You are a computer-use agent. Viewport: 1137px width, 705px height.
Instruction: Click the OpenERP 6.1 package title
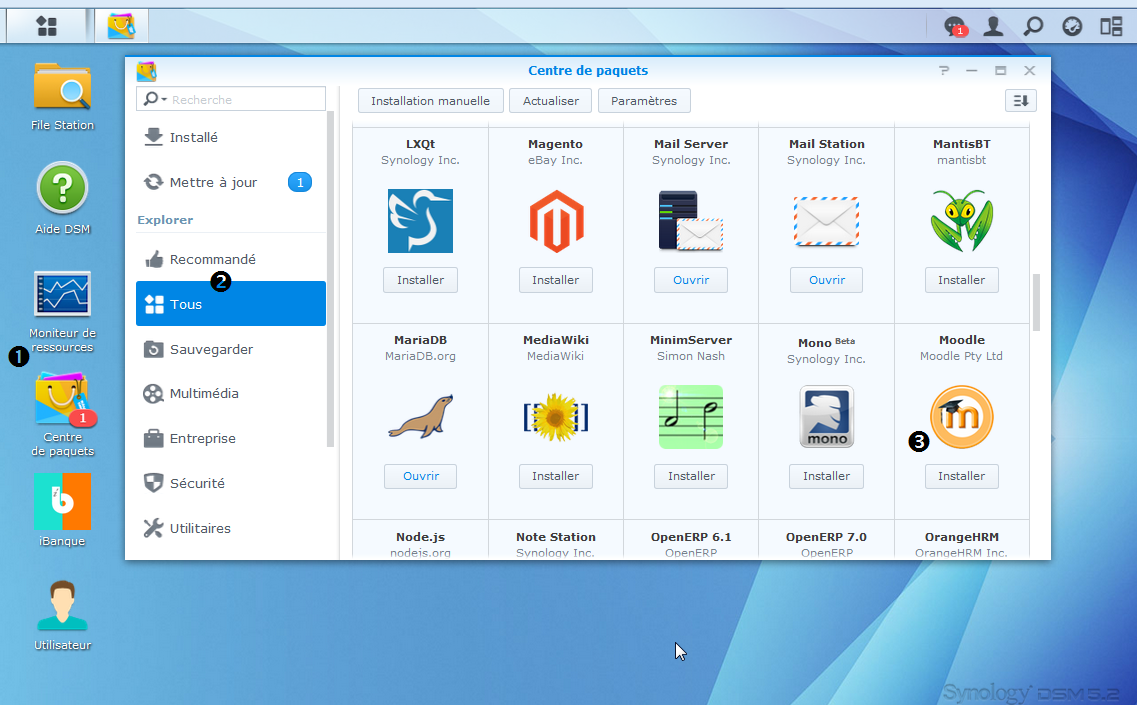[x=691, y=537]
